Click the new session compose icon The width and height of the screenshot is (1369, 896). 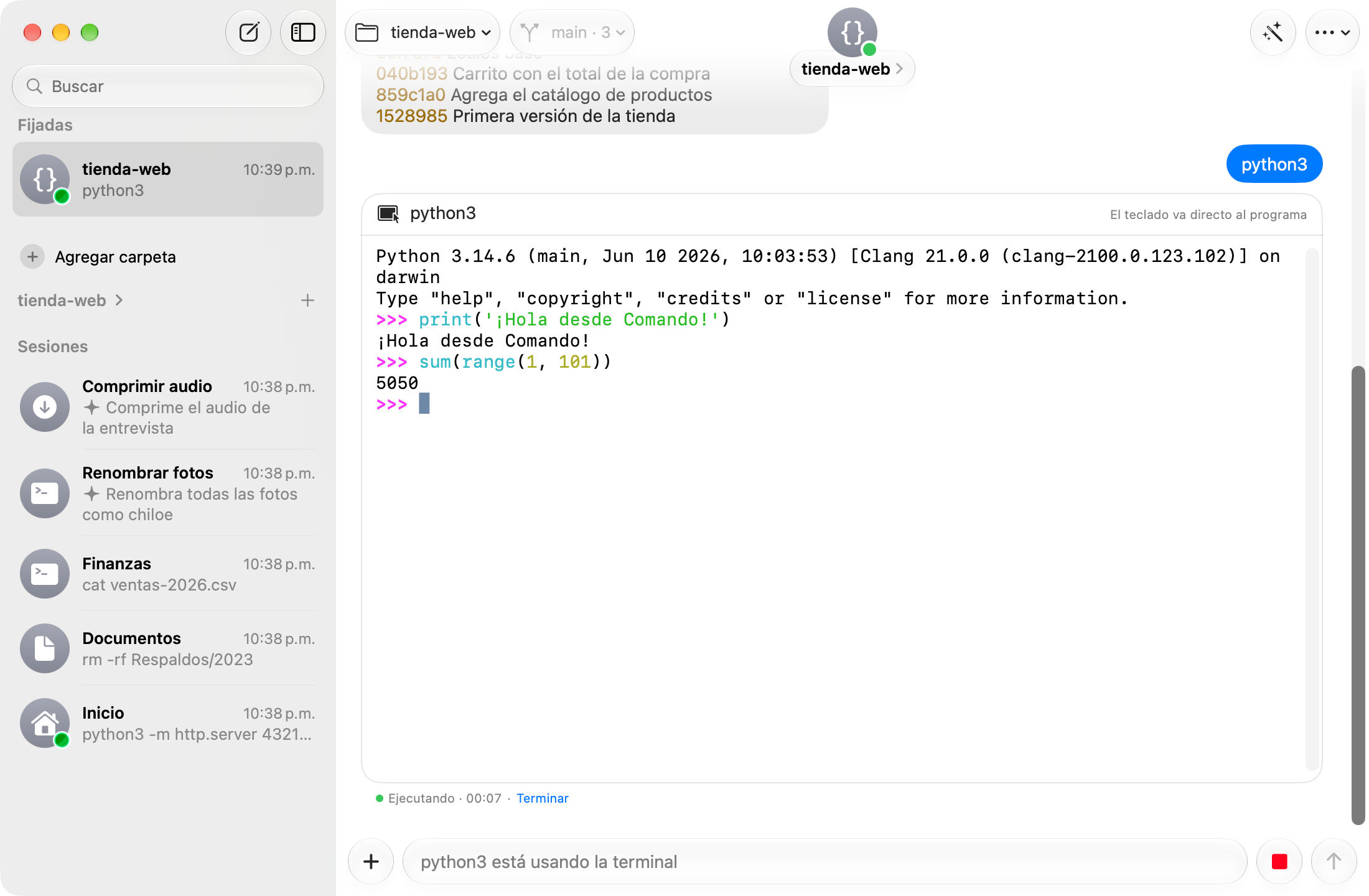pos(248,32)
